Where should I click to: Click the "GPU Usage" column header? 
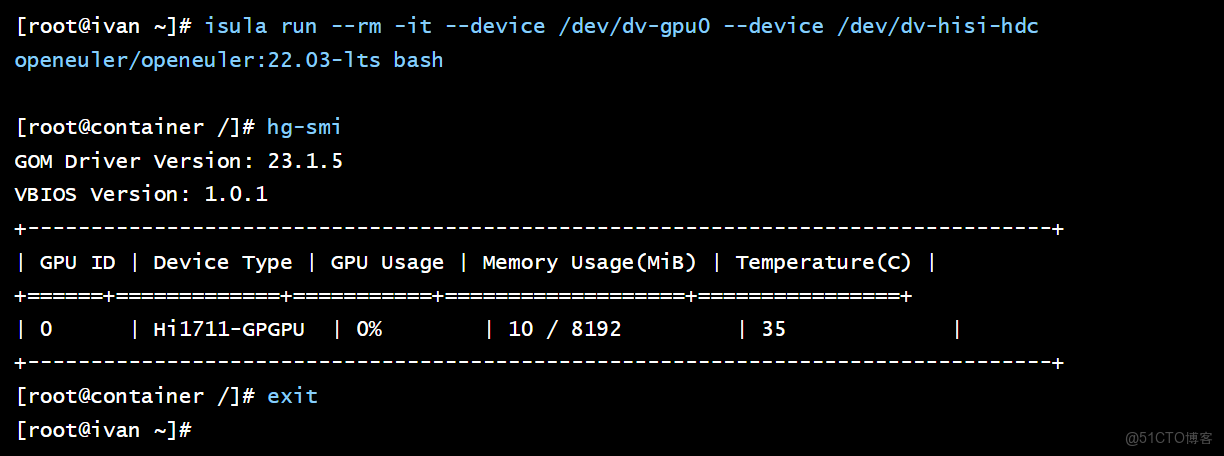coord(387,262)
